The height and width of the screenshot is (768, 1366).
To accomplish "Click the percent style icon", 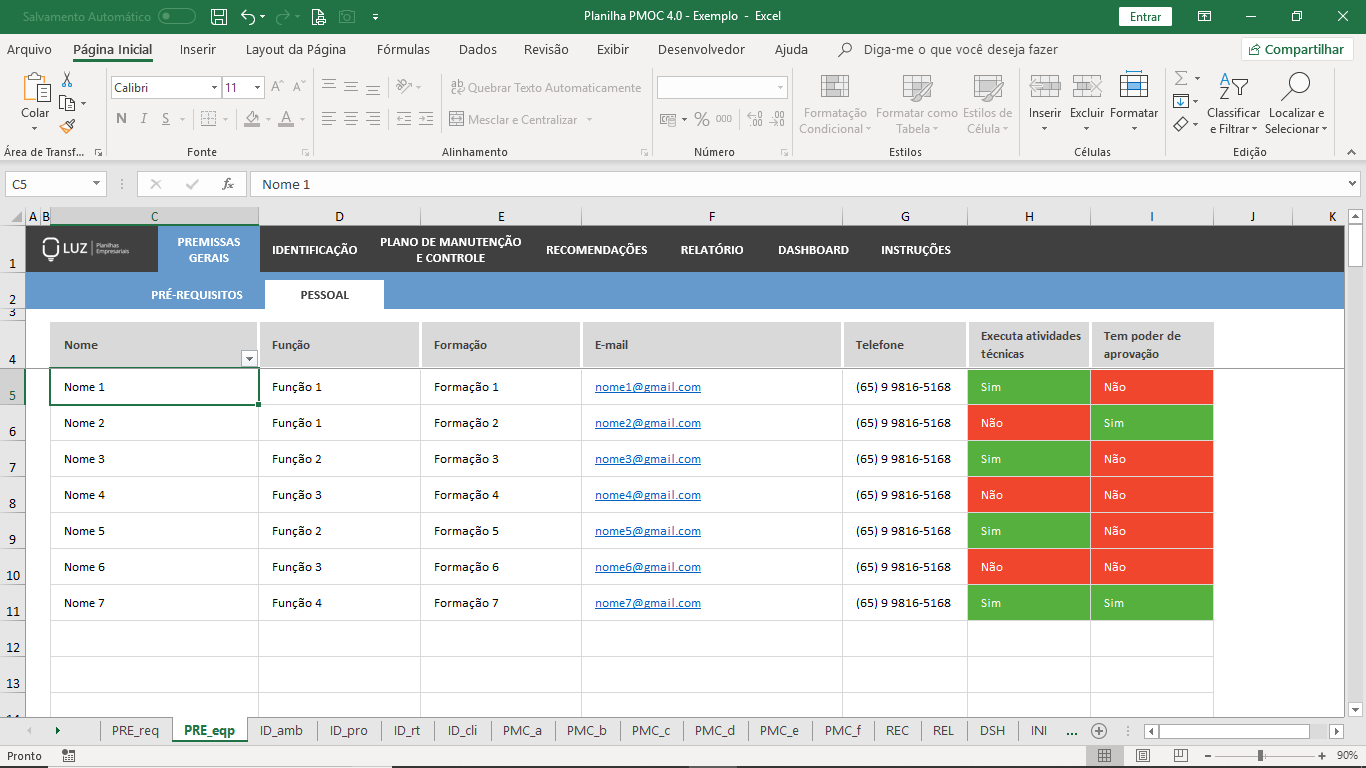I will 702,119.
